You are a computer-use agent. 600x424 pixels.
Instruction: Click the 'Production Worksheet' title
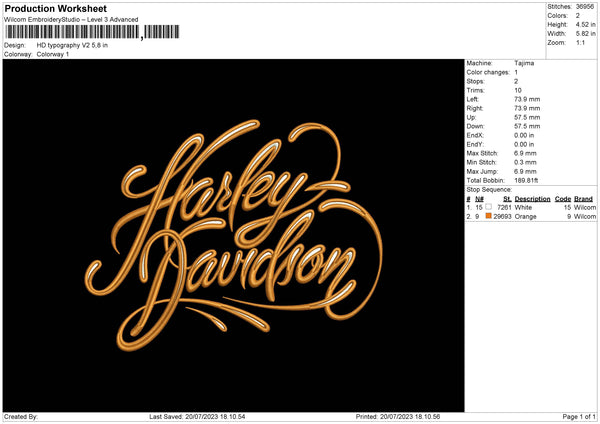tap(55, 8)
